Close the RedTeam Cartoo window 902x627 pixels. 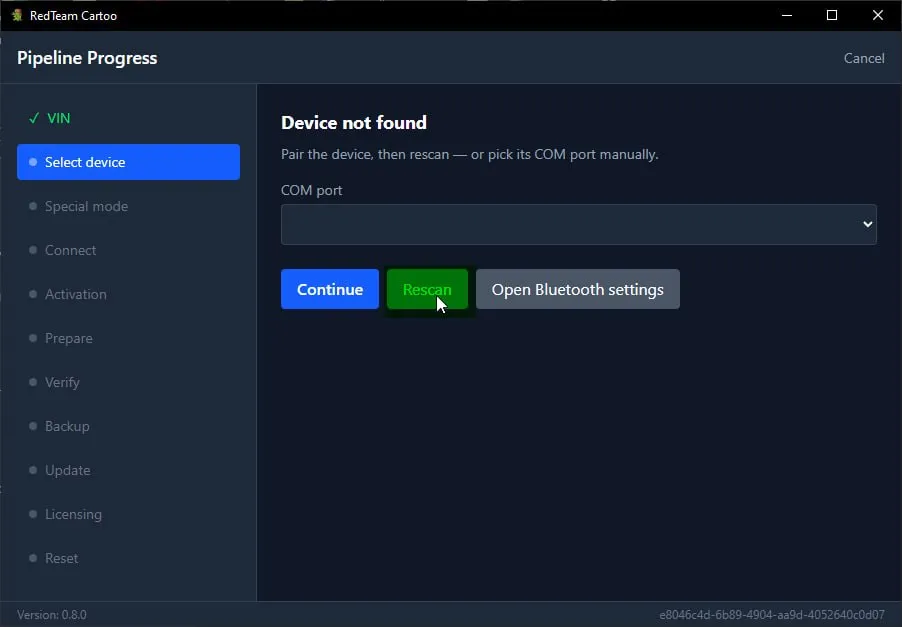[x=878, y=15]
